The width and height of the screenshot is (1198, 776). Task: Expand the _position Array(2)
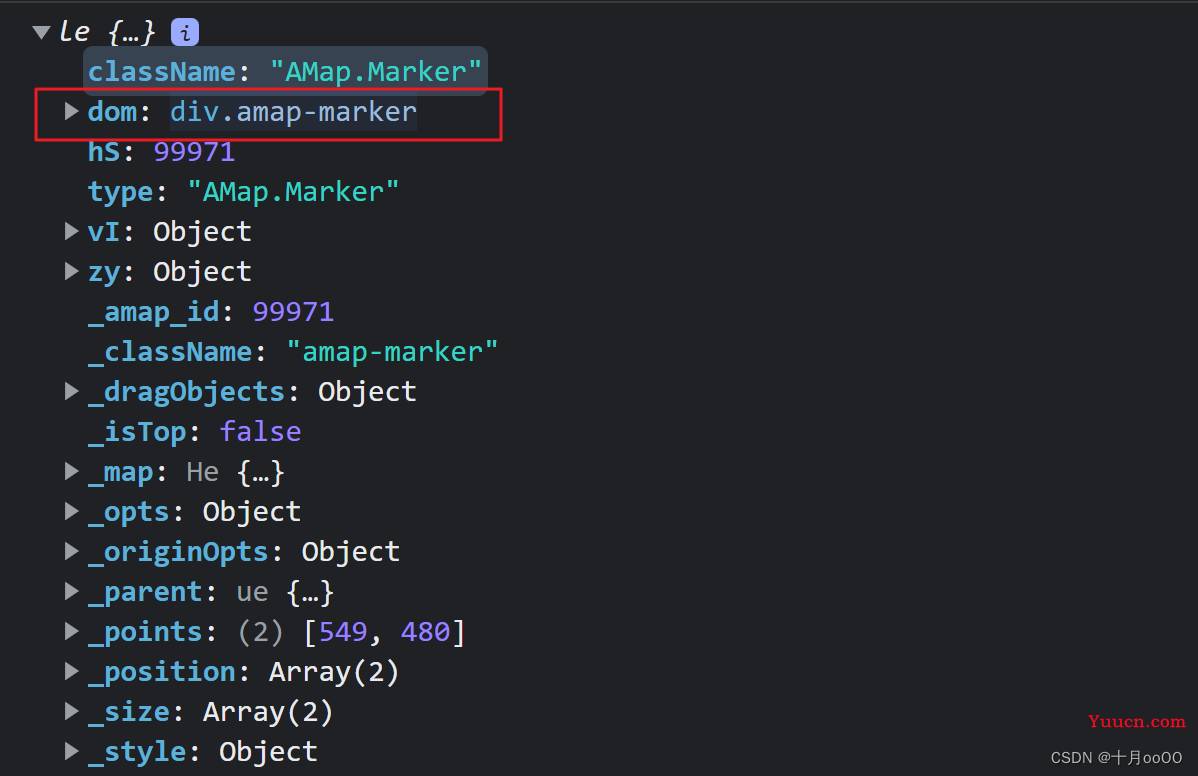(71, 671)
